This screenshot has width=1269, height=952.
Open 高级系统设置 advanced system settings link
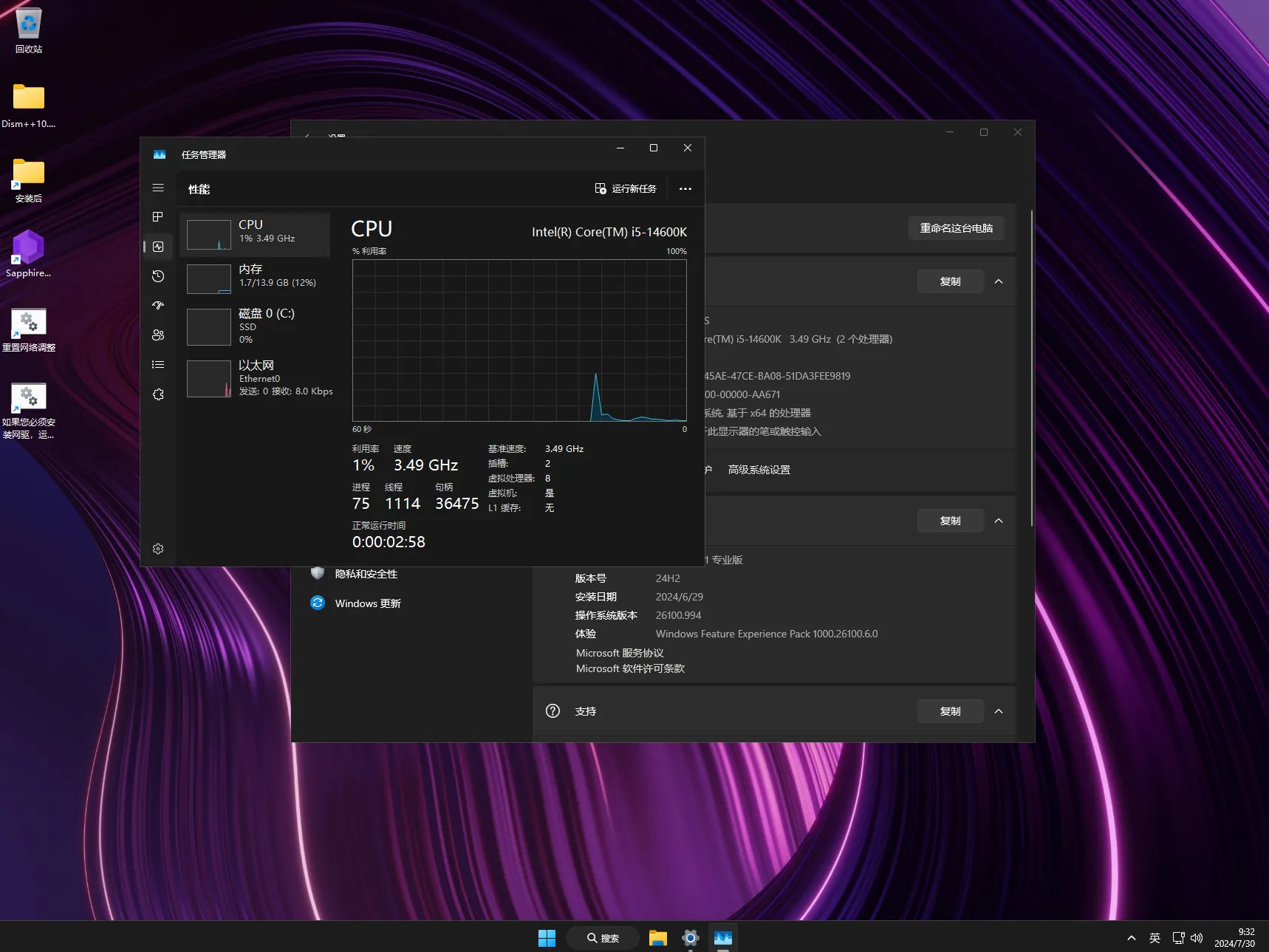(759, 469)
